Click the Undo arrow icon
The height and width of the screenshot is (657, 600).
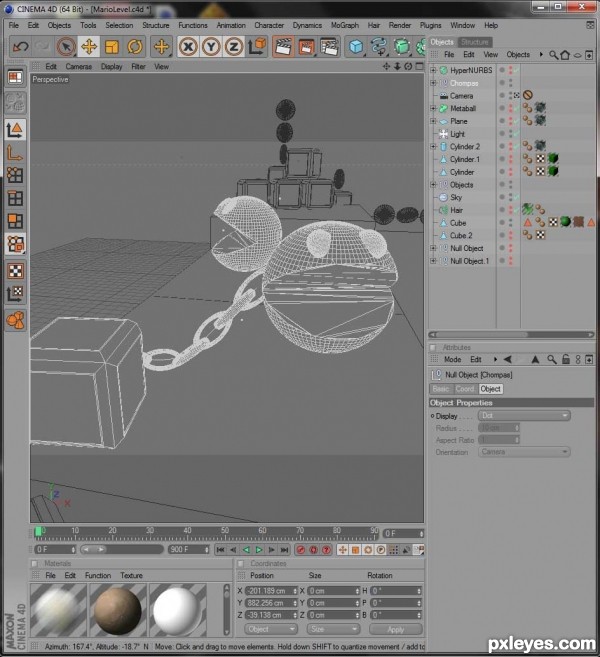coord(20,47)
